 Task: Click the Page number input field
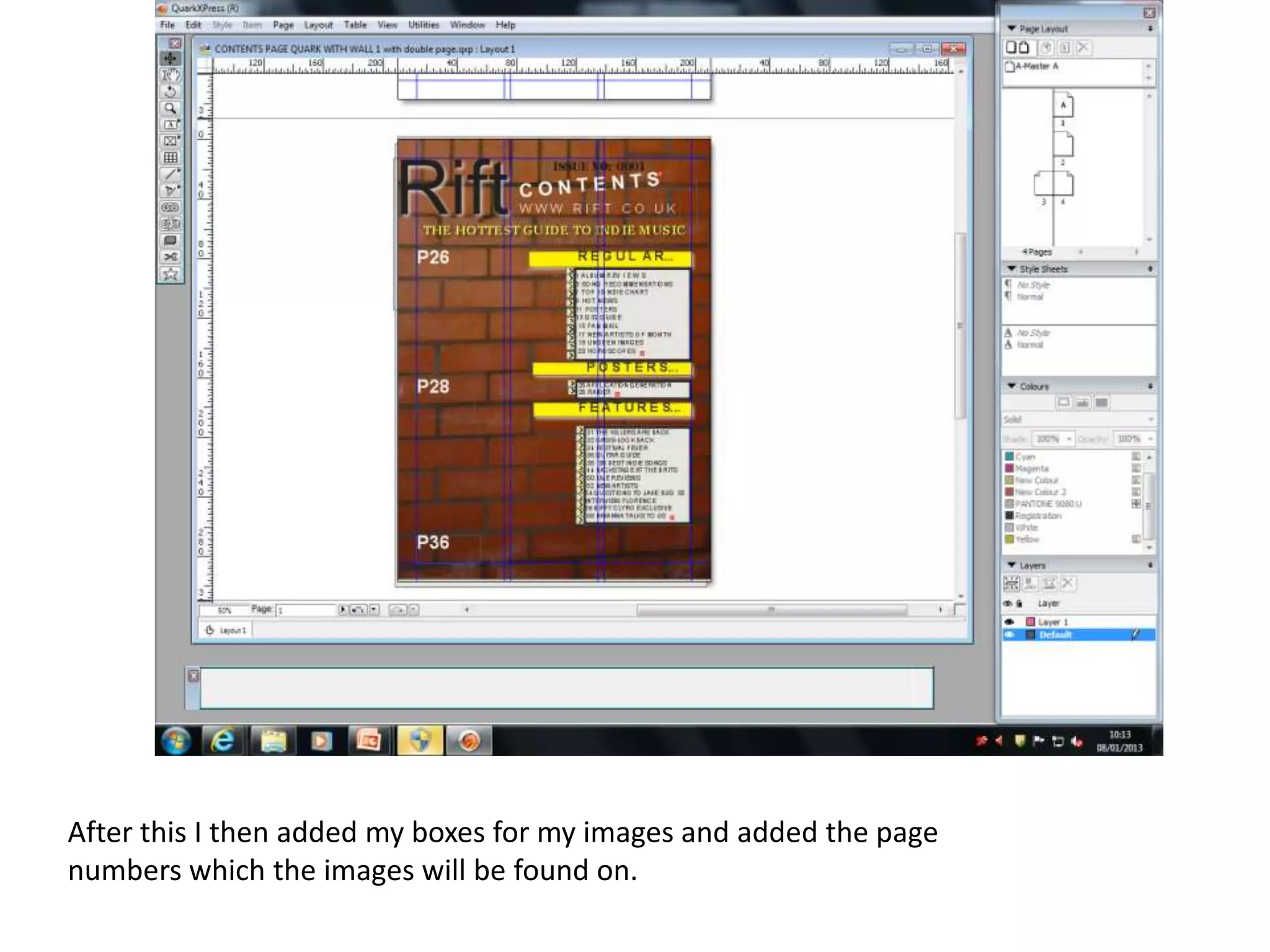click(x=306, y=610)
